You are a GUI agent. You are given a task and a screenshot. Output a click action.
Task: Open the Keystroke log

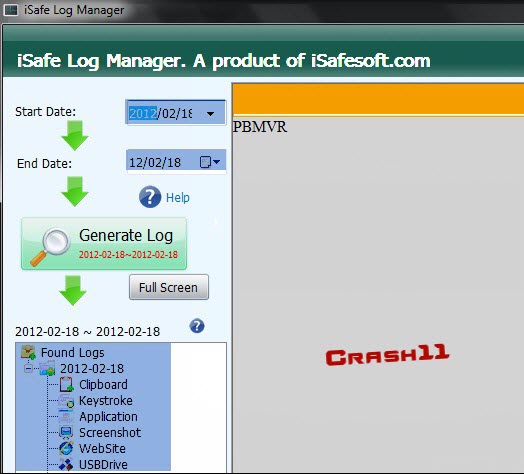click(106, 400)
